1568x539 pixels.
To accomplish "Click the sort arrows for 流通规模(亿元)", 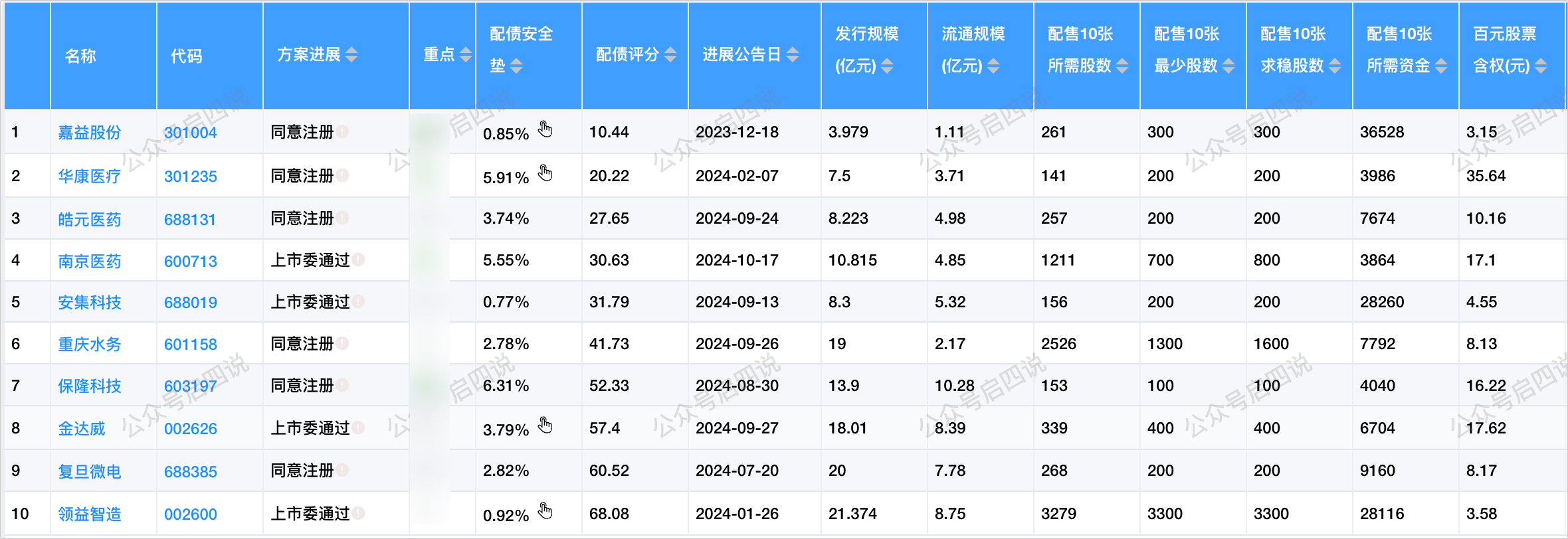I will [x=993, y=66].
